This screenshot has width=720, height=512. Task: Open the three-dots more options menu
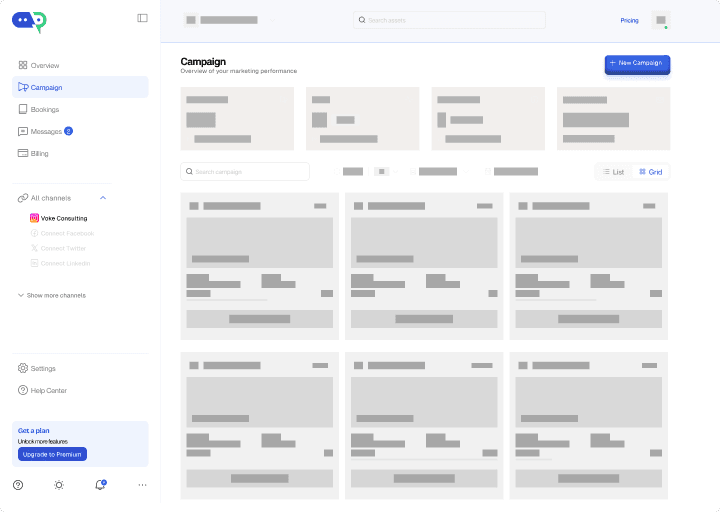tap(142, 485)
